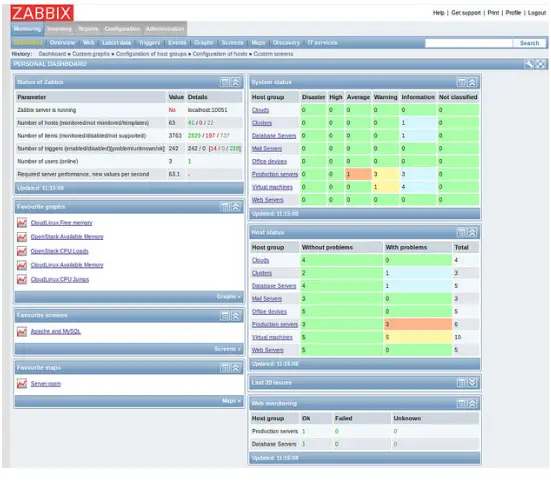Click 'Configuration of host groups' history entry
The width and height of the screenshot is (551, 481).
click(x=151, y=54)
